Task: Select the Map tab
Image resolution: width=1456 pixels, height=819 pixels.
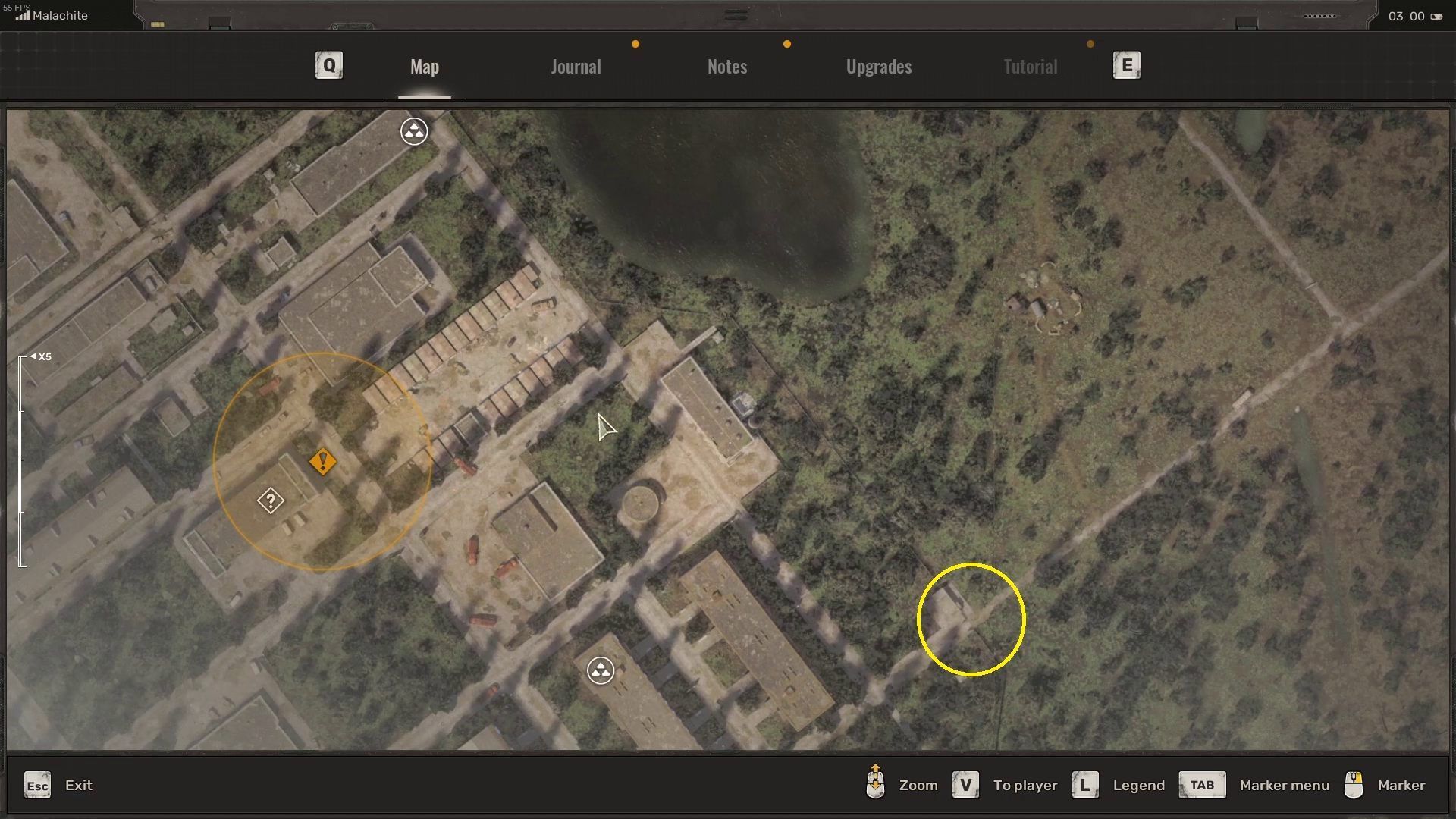Action: 424,67
